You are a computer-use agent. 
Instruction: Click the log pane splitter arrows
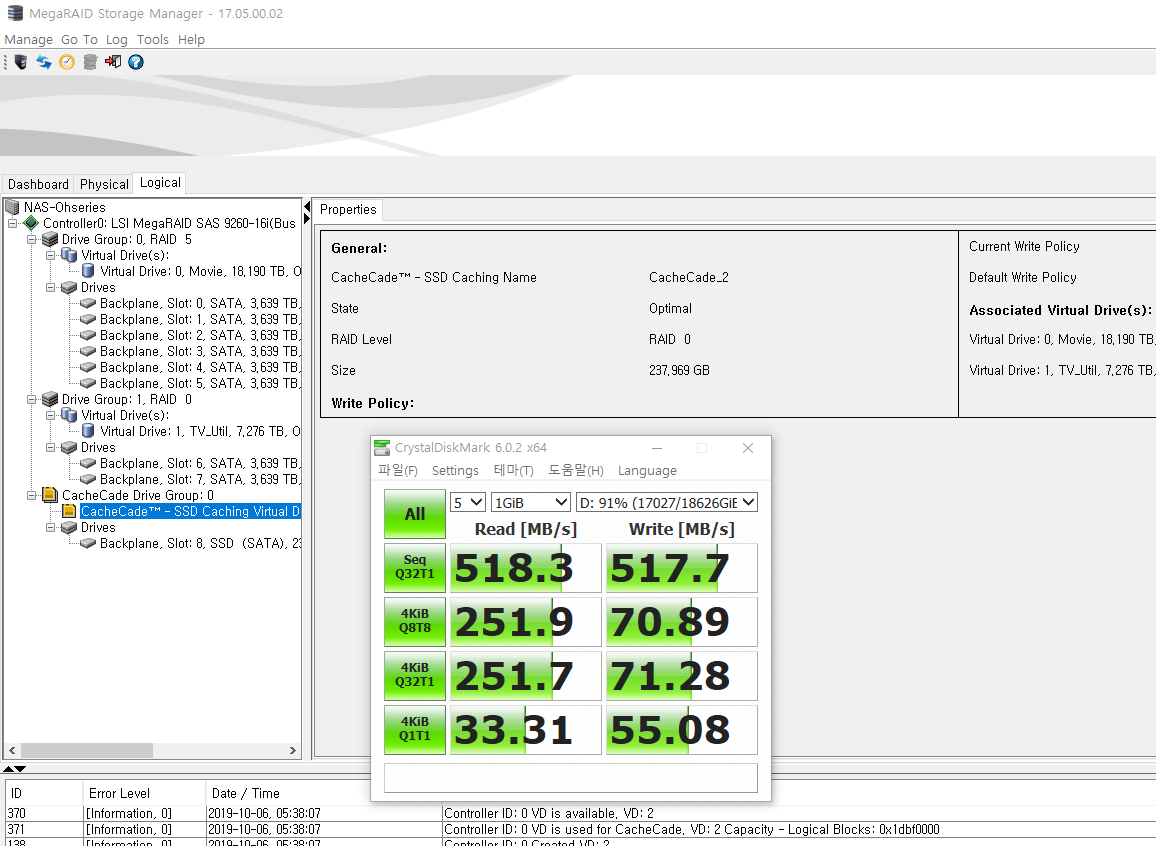click(15, 769)
